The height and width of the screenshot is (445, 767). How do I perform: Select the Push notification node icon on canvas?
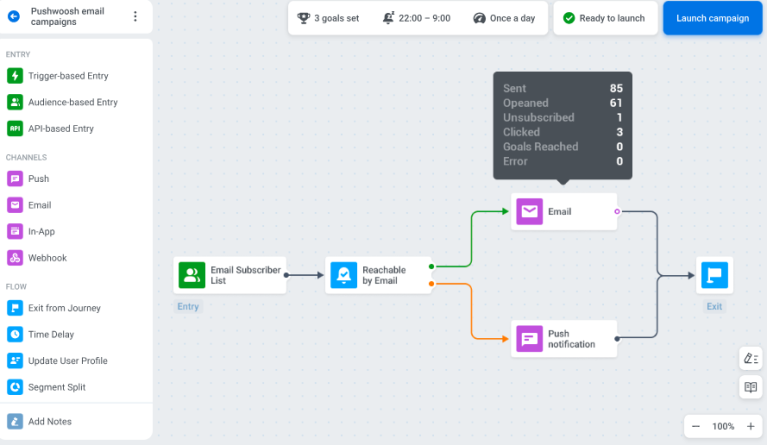pyautogui.click(x=530, y=339)
